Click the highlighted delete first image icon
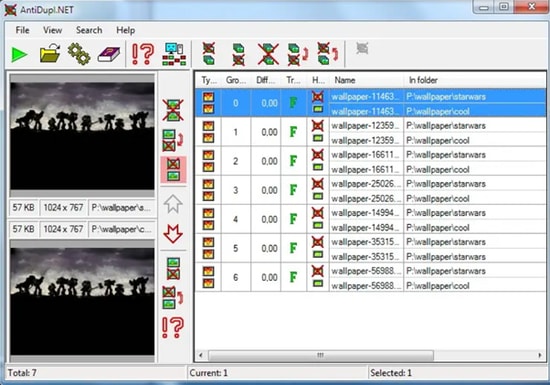This screenshot has height=385, width=550. point(173,170)
